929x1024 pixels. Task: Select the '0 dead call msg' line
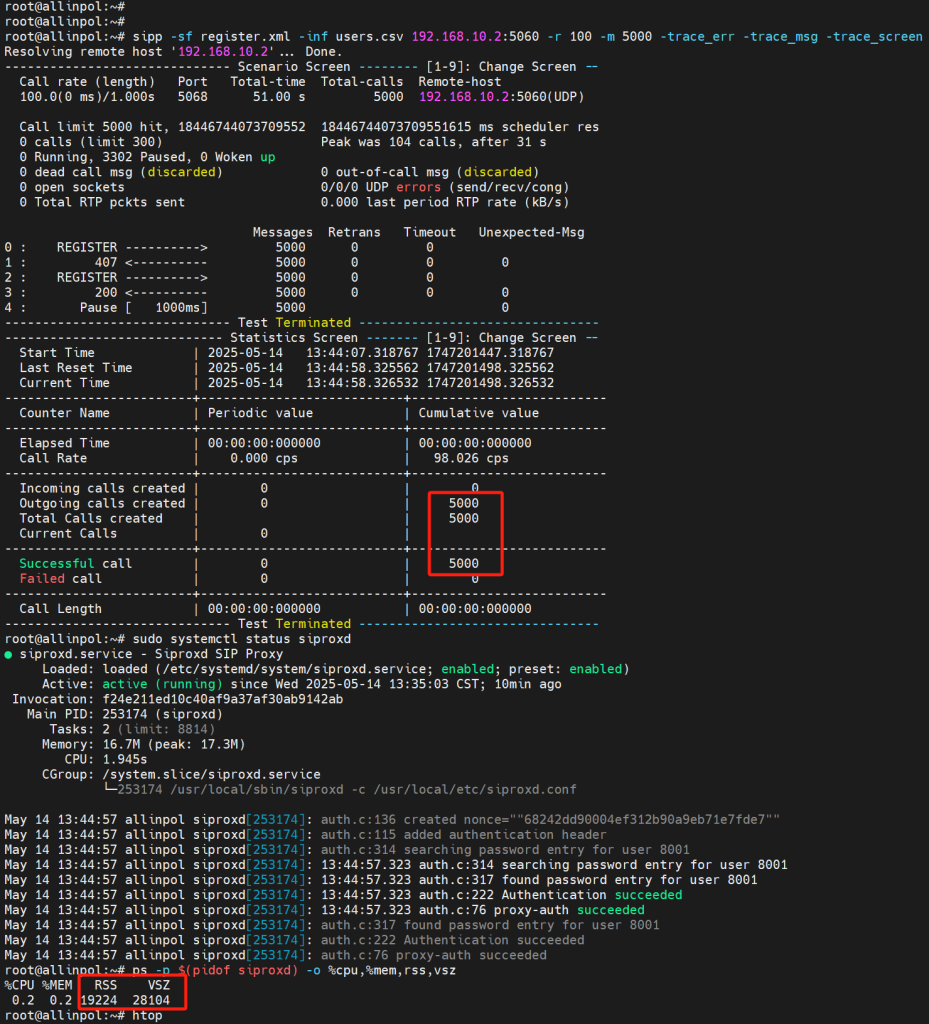coord(121,172)
